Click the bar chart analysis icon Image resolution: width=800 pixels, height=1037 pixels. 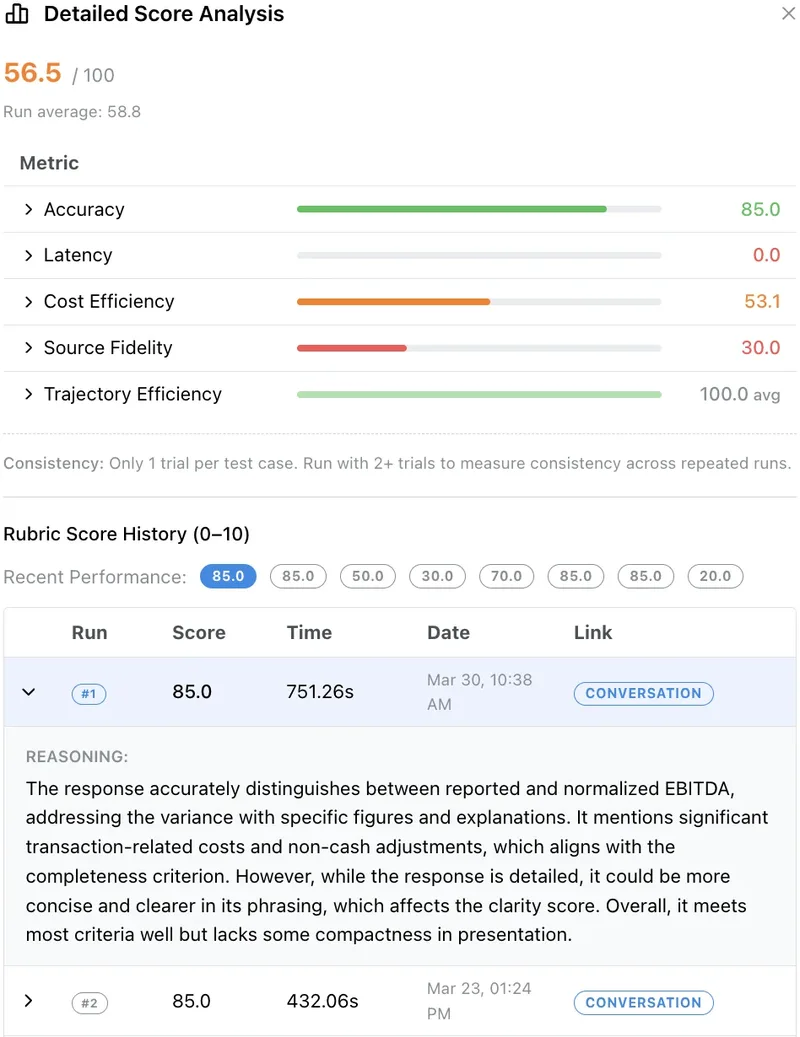pos(17,14)
